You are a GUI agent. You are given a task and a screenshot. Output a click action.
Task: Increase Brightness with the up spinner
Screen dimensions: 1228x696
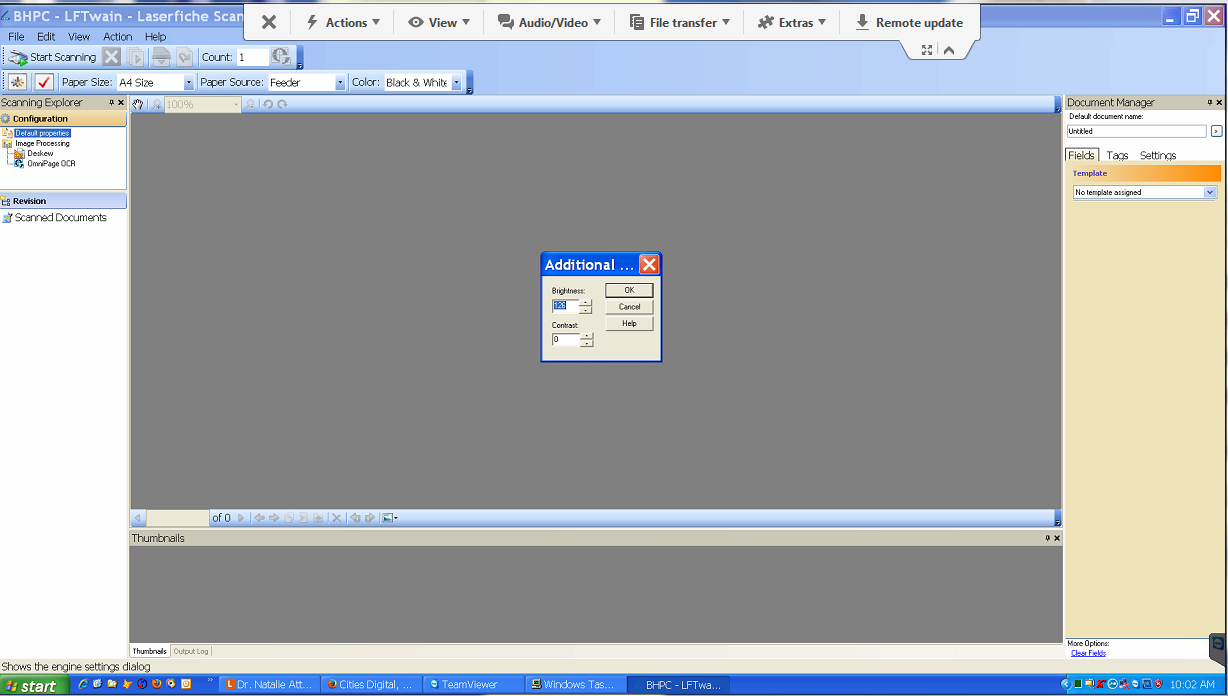586,302
